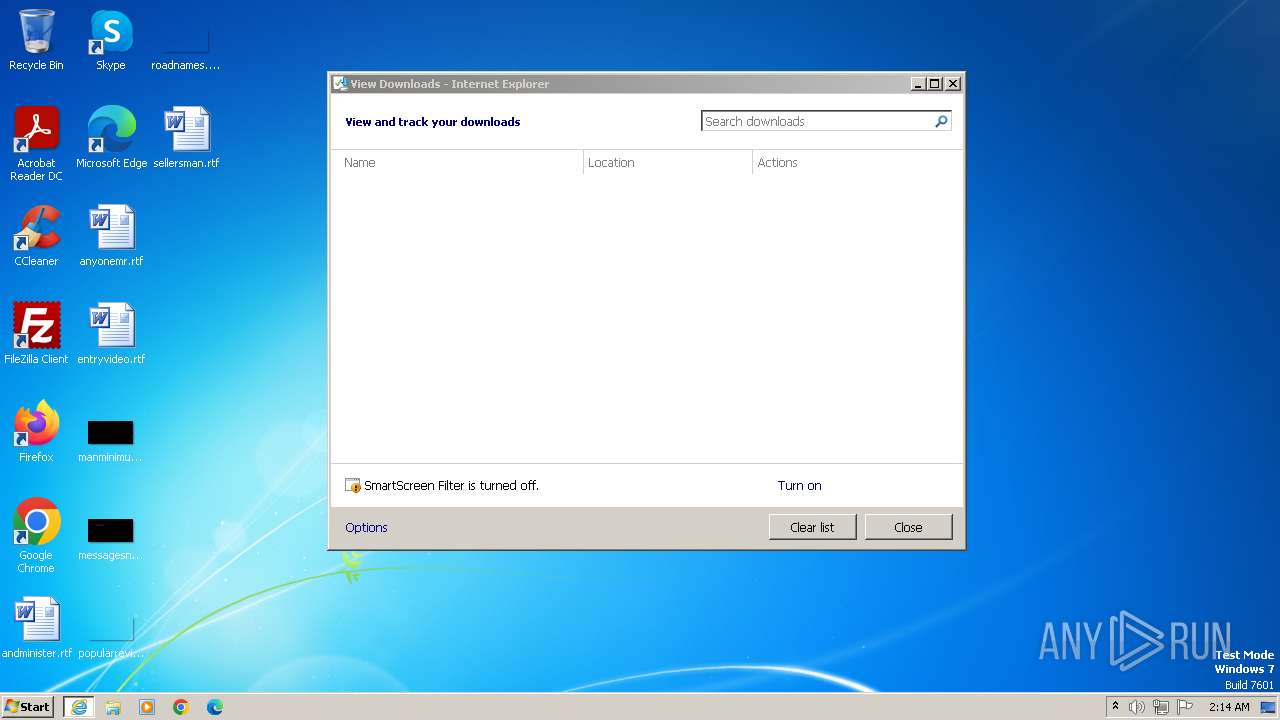
Task: Open Windows Media Player from taskbar
Action: click(147, 707)
